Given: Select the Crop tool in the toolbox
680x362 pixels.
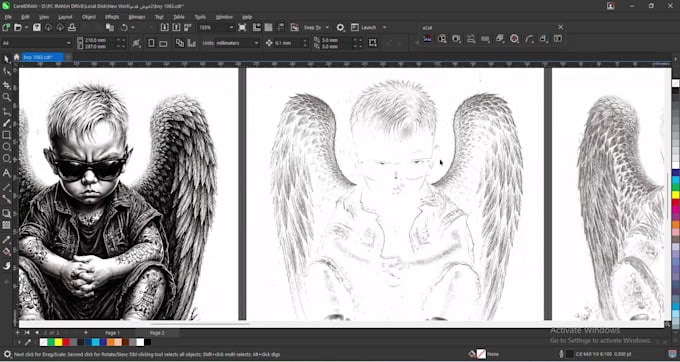Looking at the screenshot, I should click(7, 85).
